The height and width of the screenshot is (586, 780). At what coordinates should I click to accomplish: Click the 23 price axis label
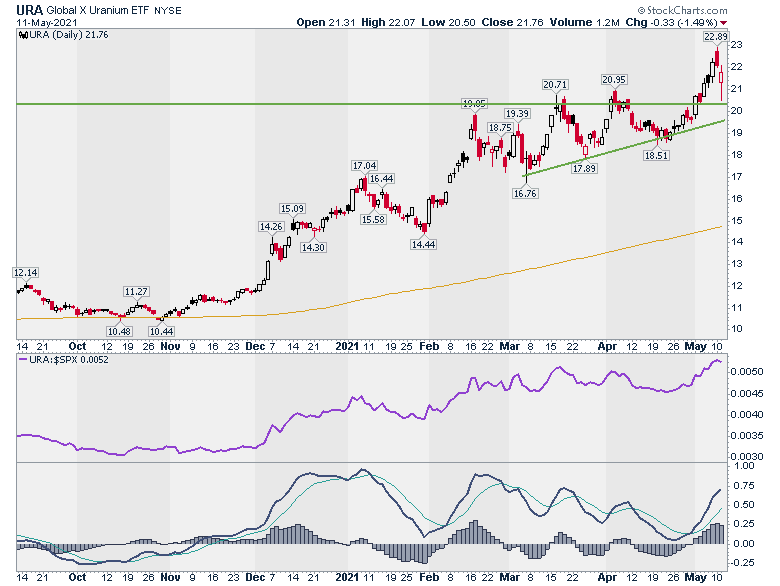pos(736,45)
